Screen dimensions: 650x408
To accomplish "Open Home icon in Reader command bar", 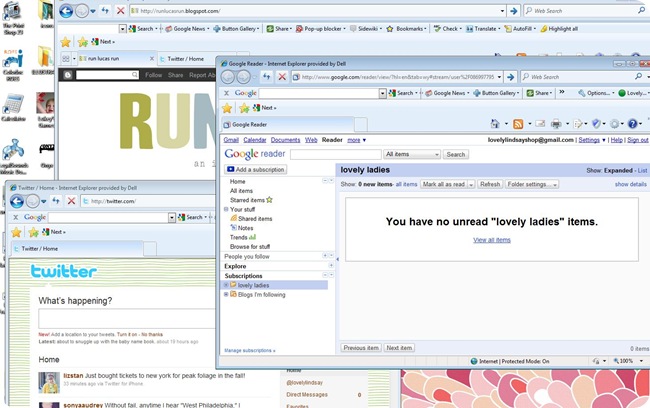I will pyautogui.click(x=495, y=124).
